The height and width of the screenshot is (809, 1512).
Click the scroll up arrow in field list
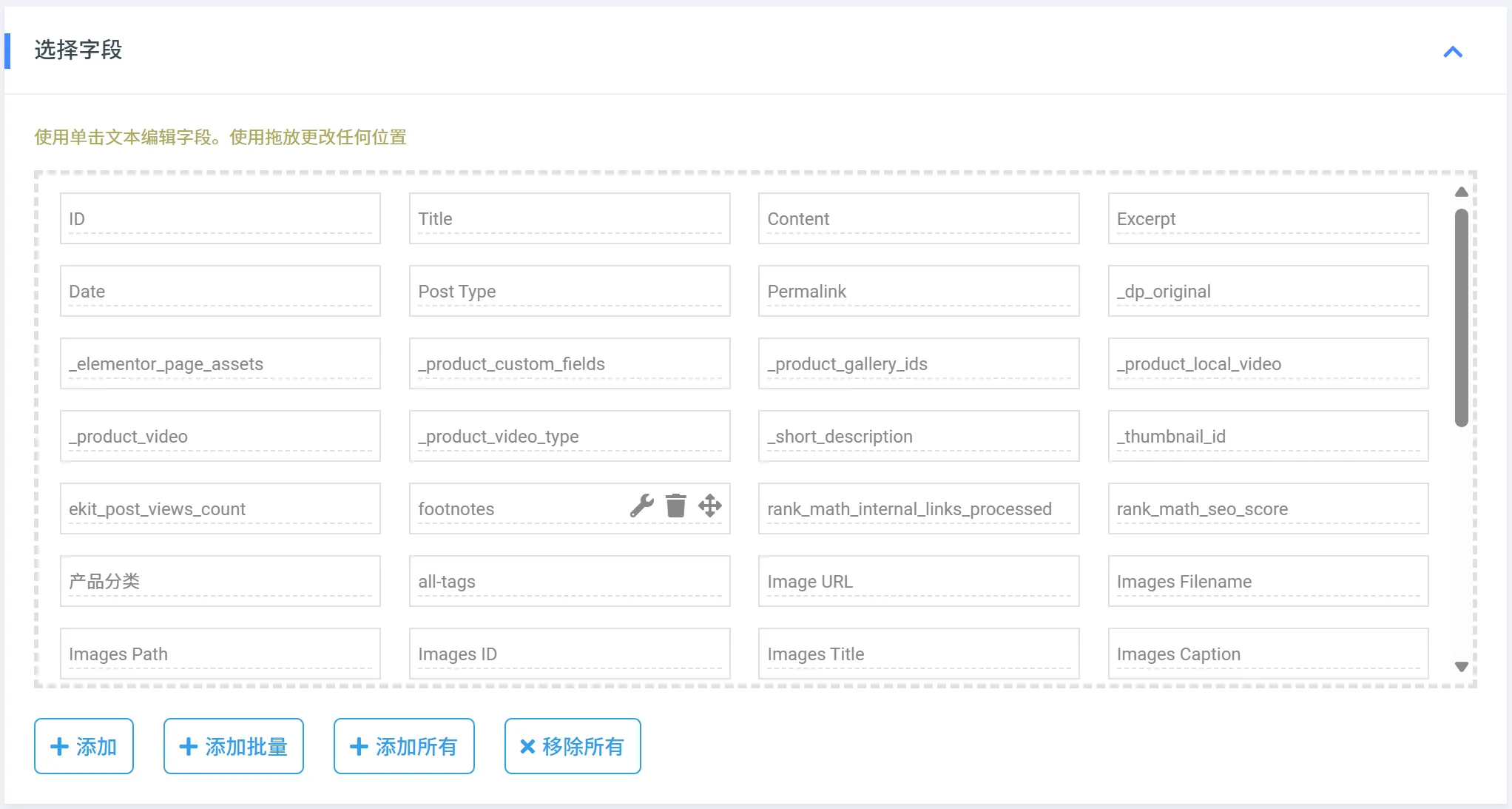(1461, 192)
